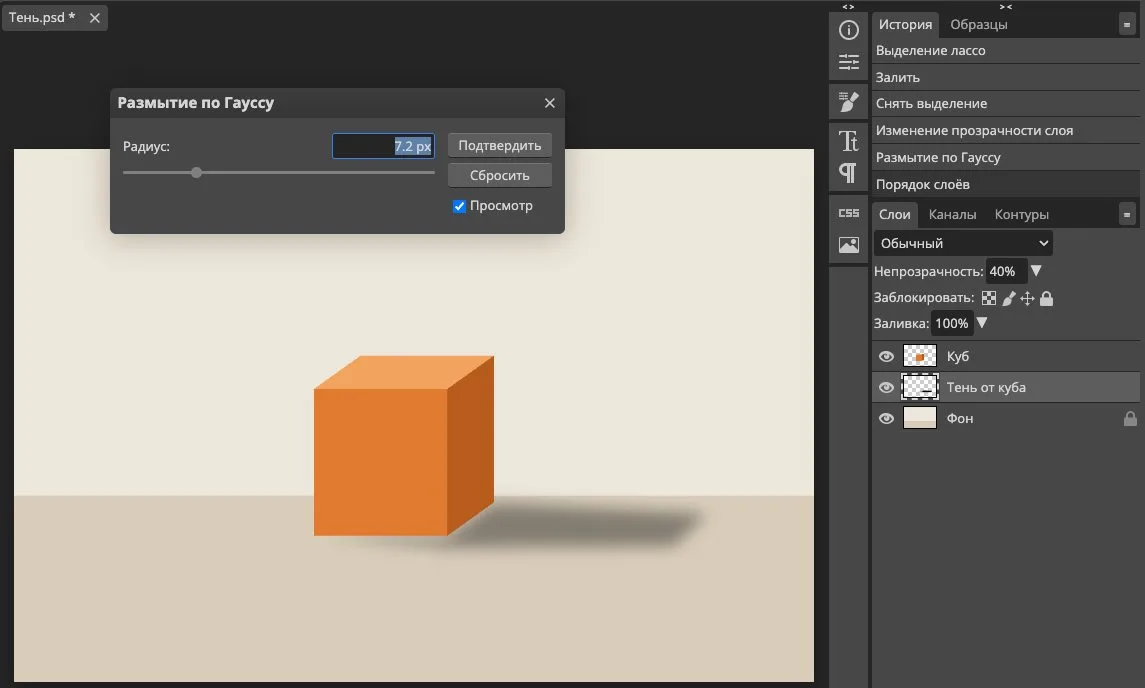Click the Подтвердить button
Image resolution: width=1145 pixels, height=688 pixels.
pyautogui.click(x=499, y=145)
